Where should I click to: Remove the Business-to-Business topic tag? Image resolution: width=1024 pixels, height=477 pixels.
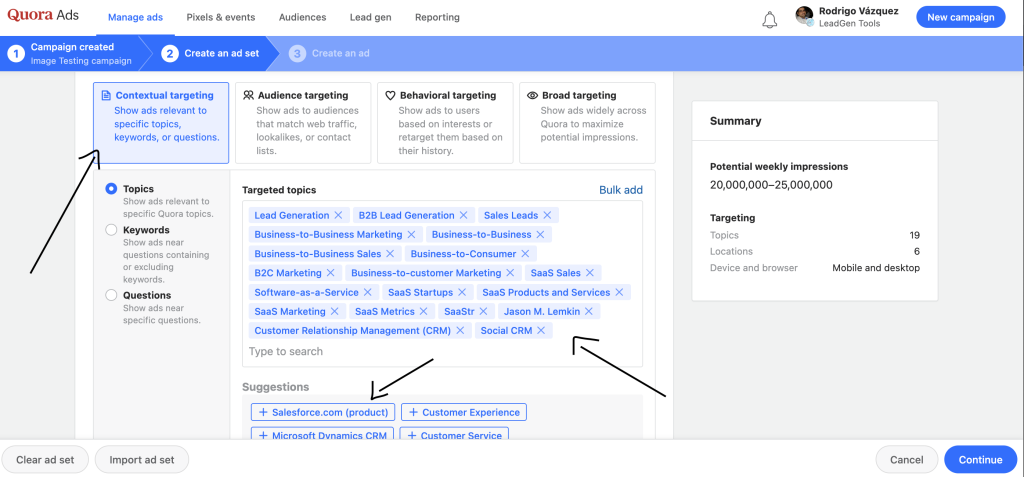(x=540, y=235)
